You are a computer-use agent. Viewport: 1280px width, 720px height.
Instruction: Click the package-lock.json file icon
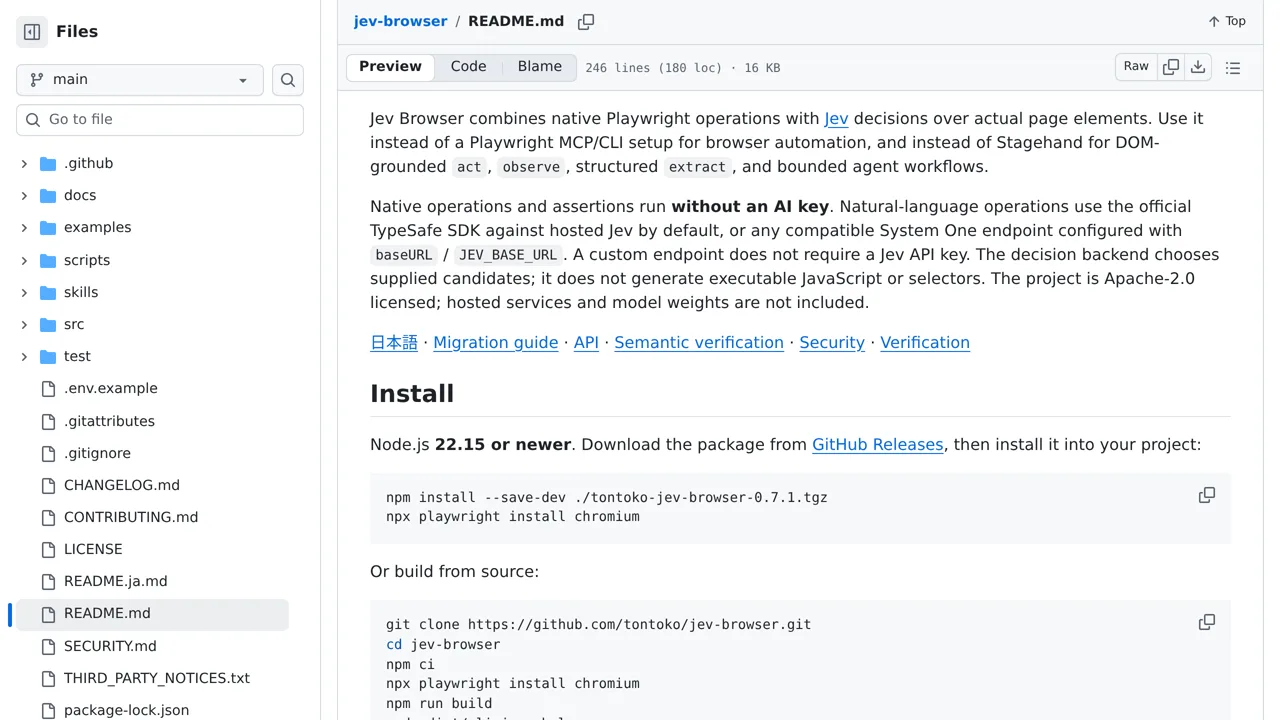48,710
